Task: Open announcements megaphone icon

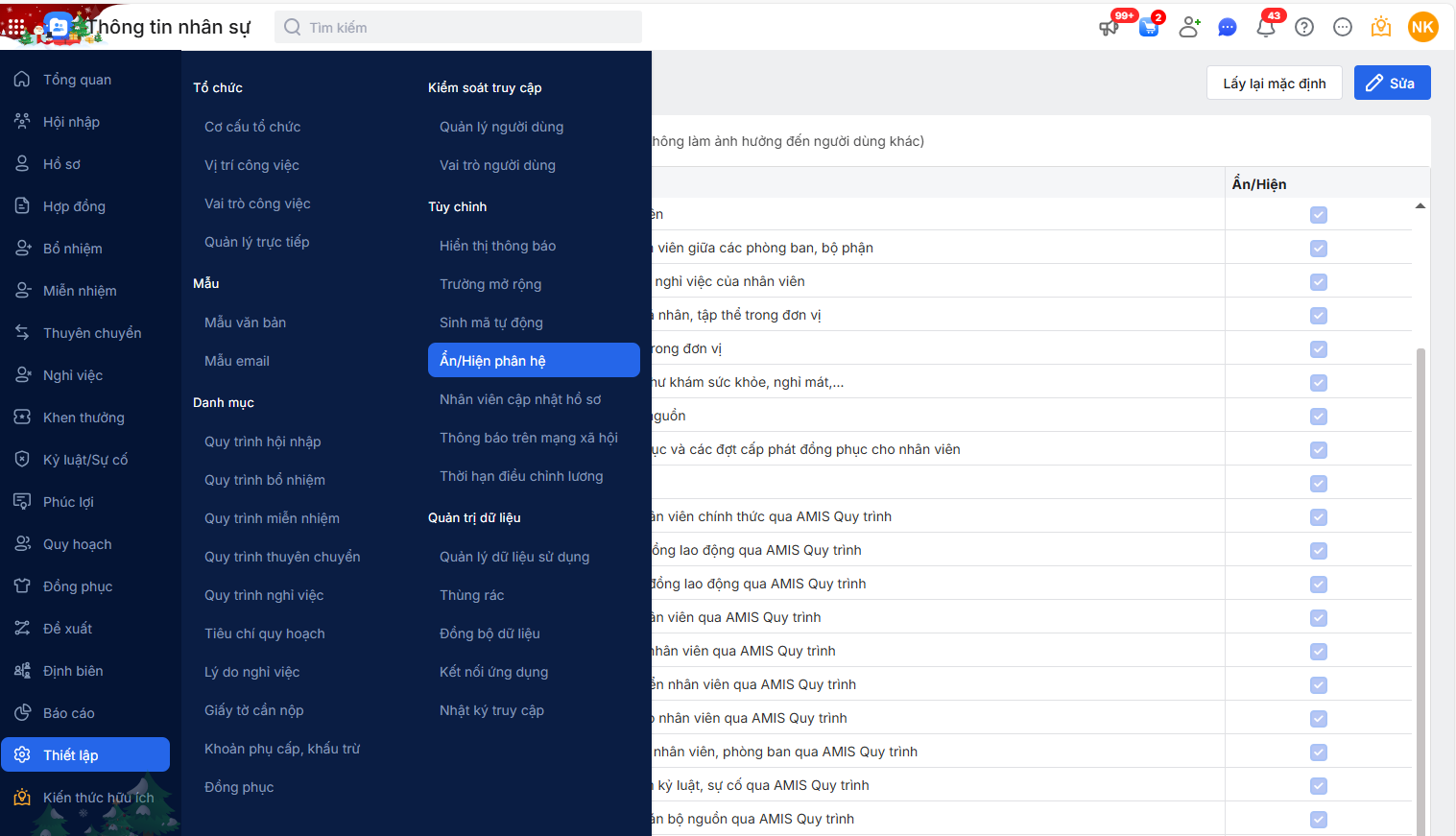Action: click(x=1109, y=27)
